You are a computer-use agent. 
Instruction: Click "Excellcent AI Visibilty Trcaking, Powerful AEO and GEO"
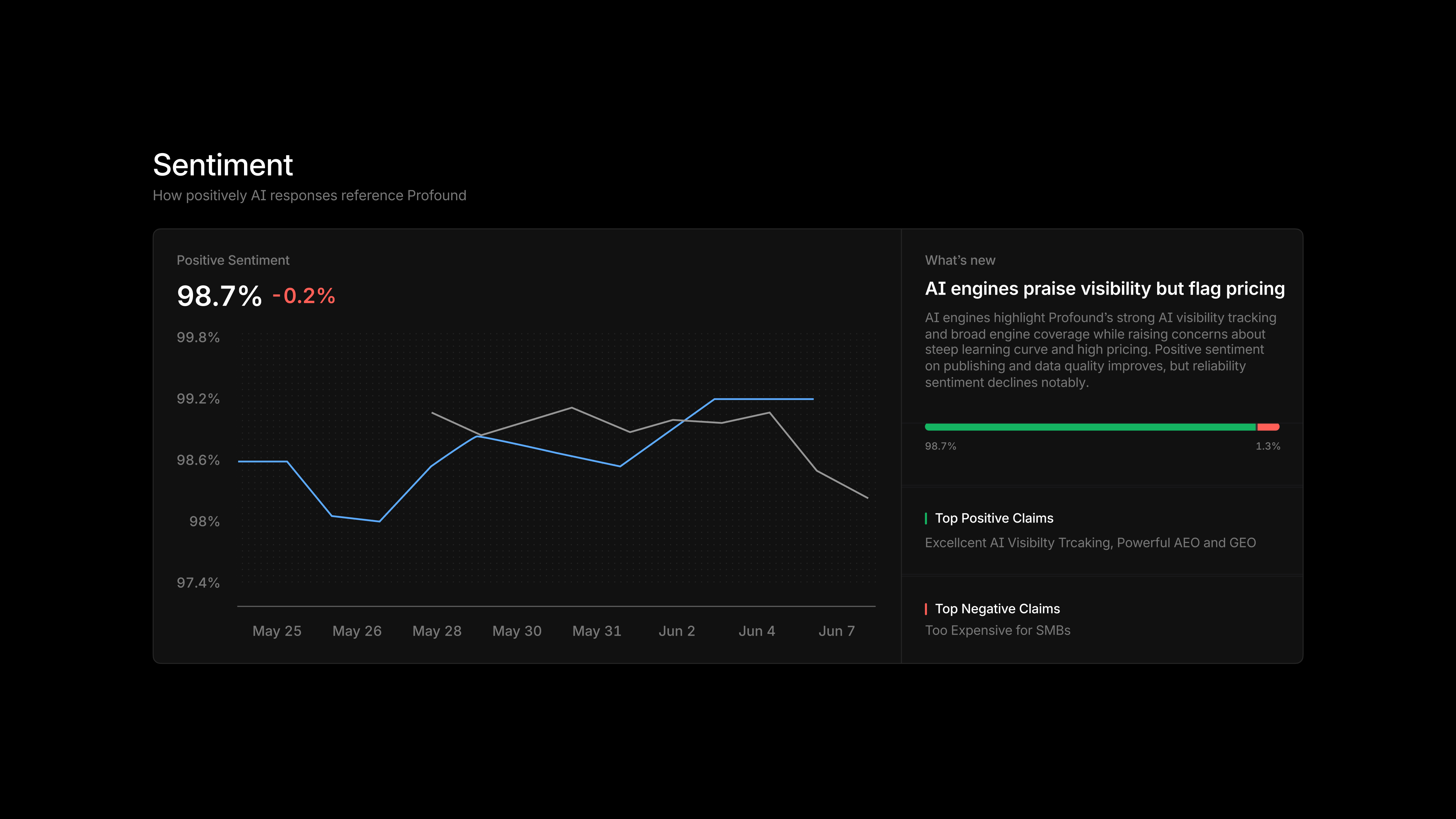[x=1090, y=543]
